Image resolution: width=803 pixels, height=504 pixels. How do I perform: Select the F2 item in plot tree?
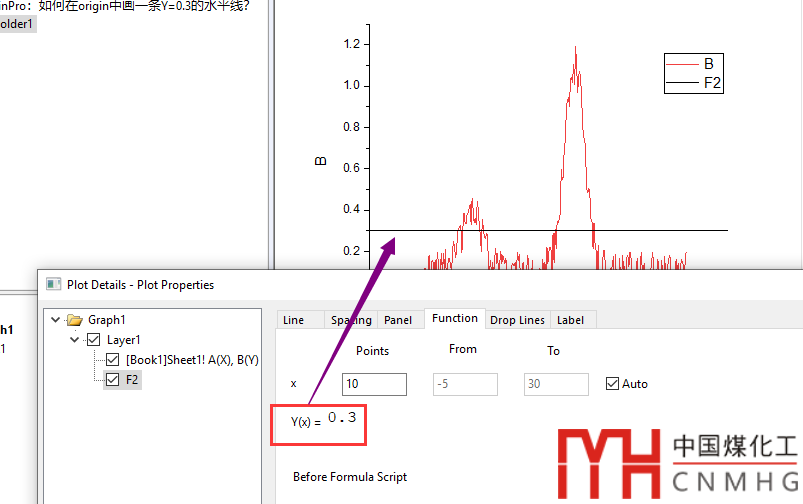(132, 379)
